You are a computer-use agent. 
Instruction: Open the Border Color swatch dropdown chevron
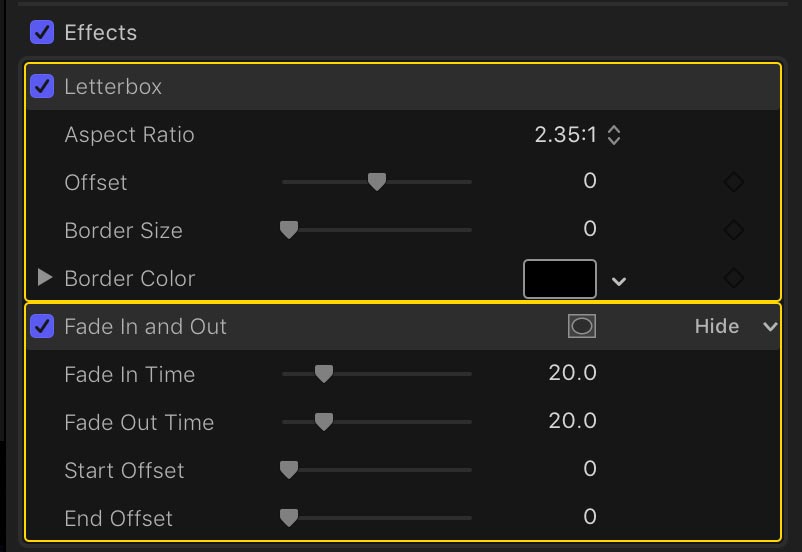click(x=619, y=281)
